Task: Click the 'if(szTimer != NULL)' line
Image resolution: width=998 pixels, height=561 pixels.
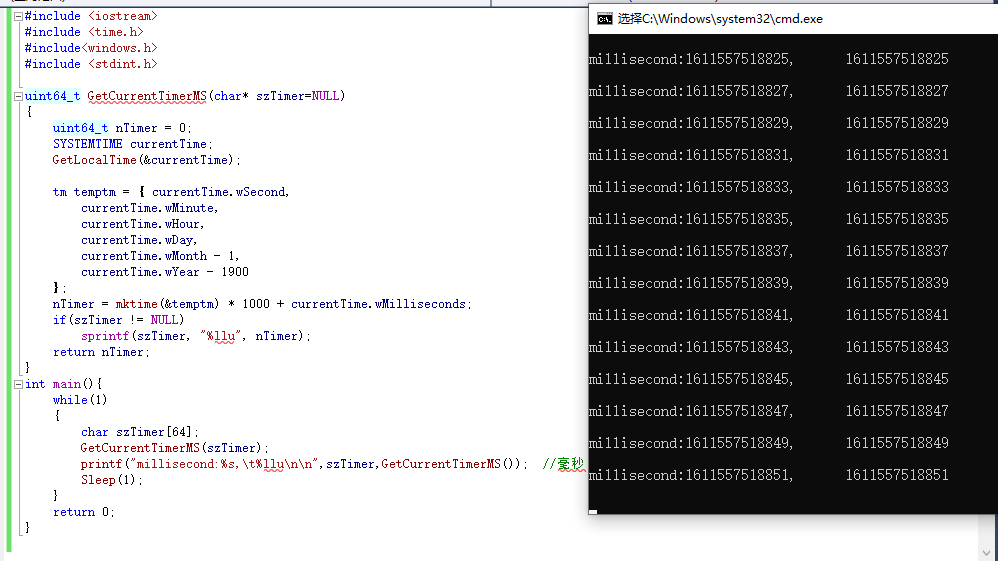Action: (x=118, y=320)
